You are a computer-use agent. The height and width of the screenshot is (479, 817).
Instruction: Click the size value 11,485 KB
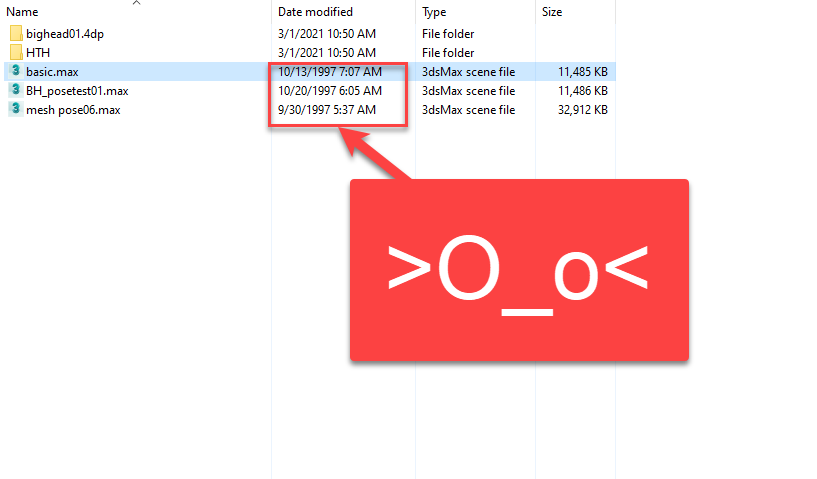[583, 71]
